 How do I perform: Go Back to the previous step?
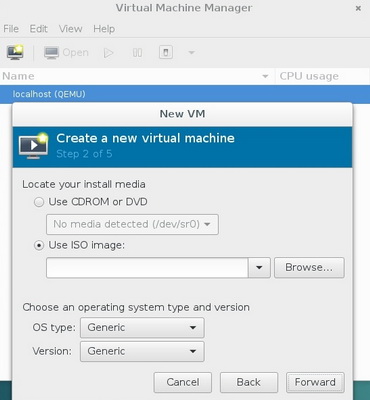tap(249, 382)
